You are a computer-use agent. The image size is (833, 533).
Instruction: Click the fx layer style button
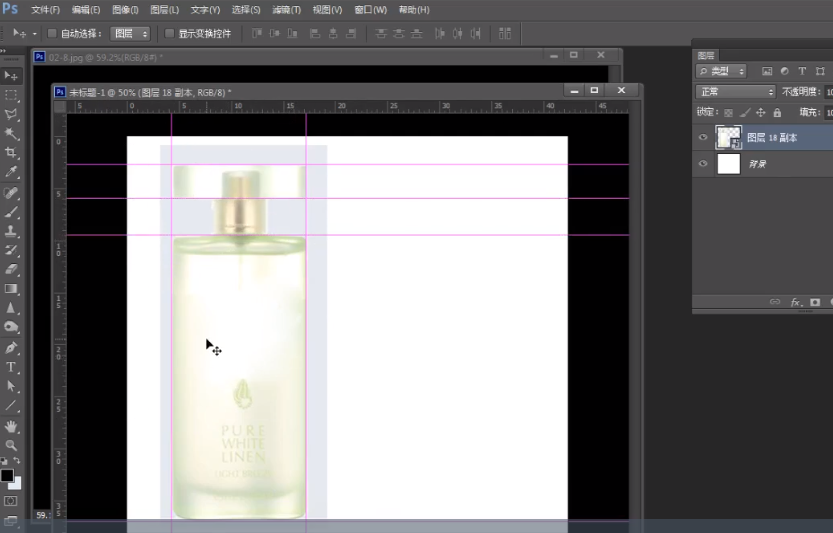click(795, 302)
